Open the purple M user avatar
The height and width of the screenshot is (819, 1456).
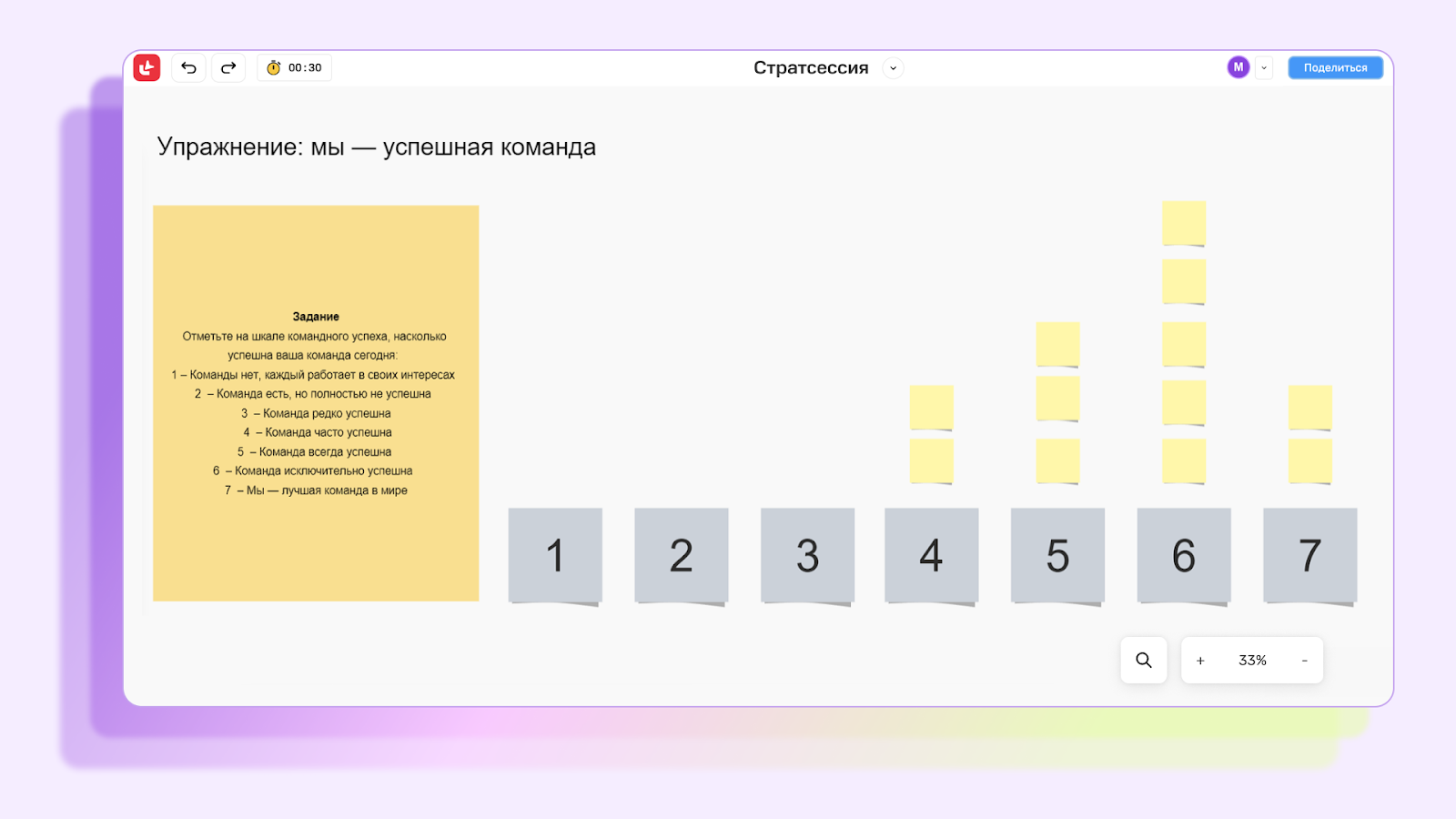tap(1238, 67)
